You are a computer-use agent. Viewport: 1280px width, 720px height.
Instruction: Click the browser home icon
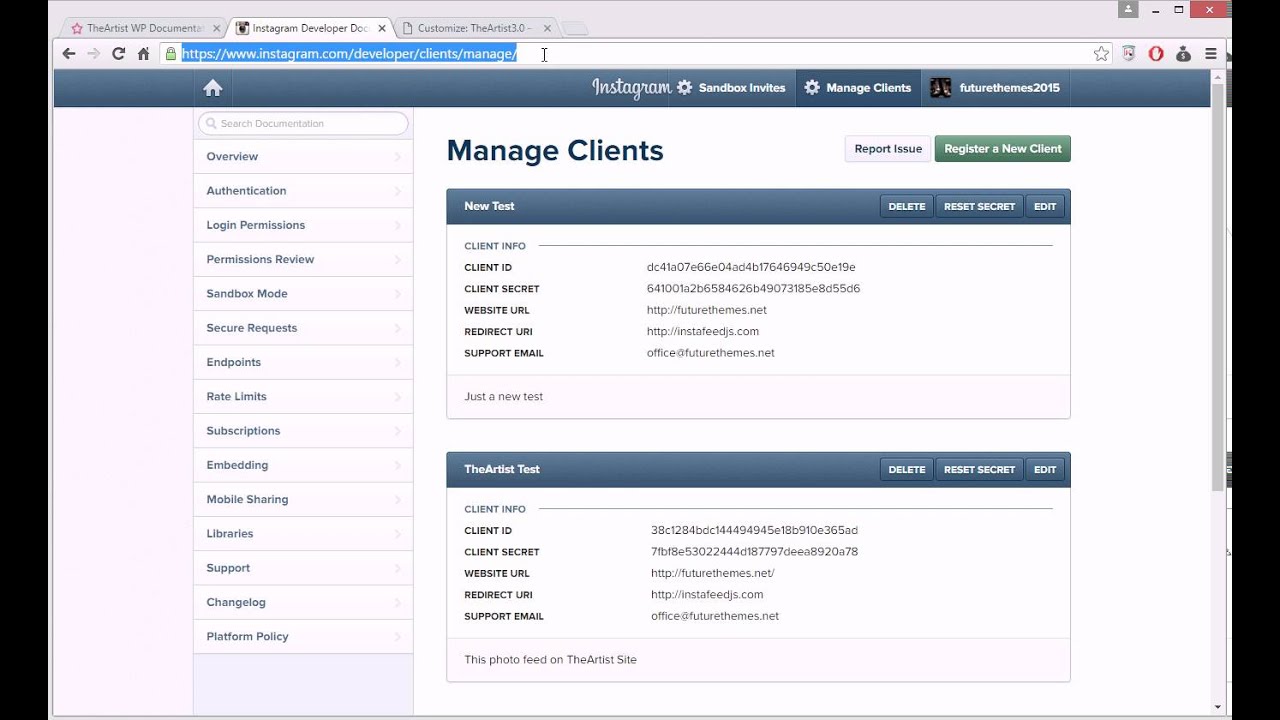coord(143,54)
